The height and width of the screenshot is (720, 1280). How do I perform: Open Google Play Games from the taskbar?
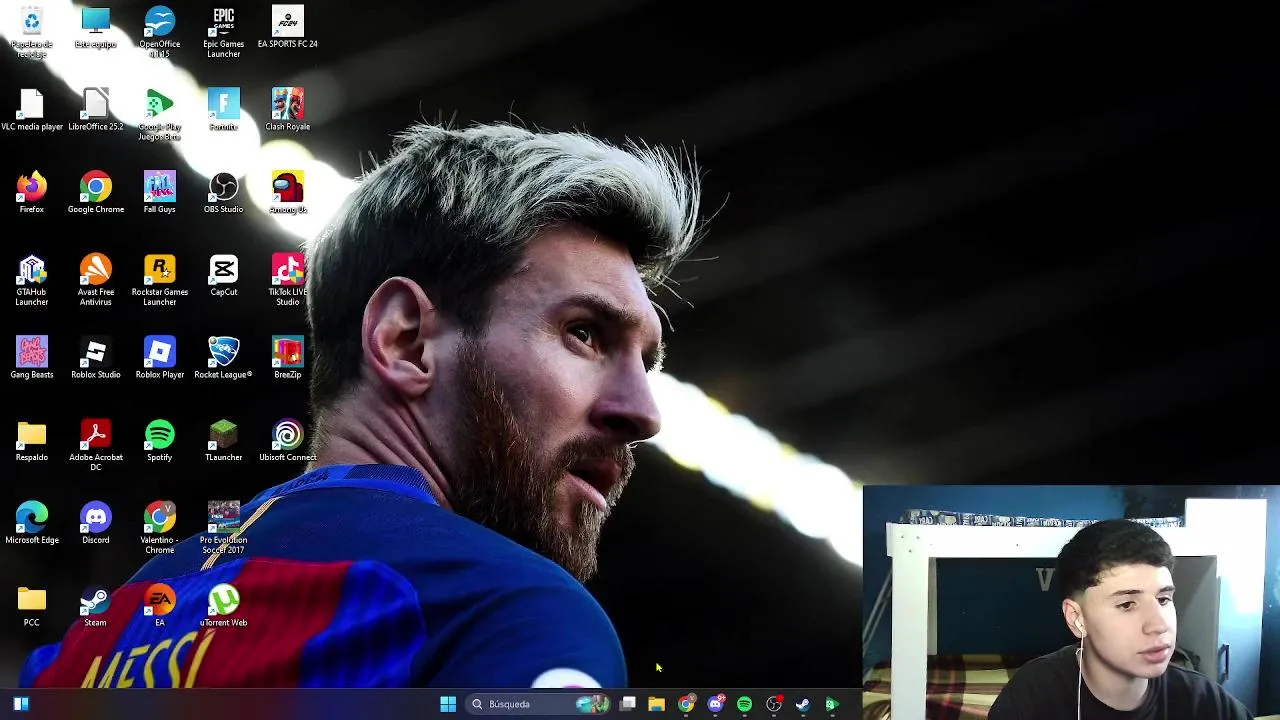[x=831, y=704]
